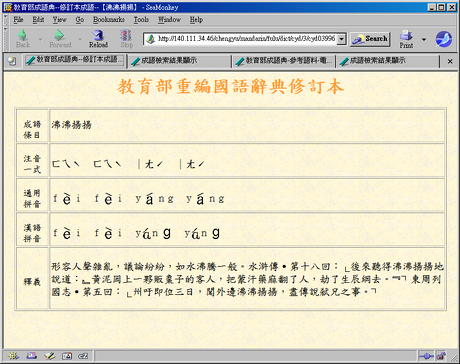The image size is (460, 364).
Task: Open Navigator from the status bar icon
Action: 13,356
